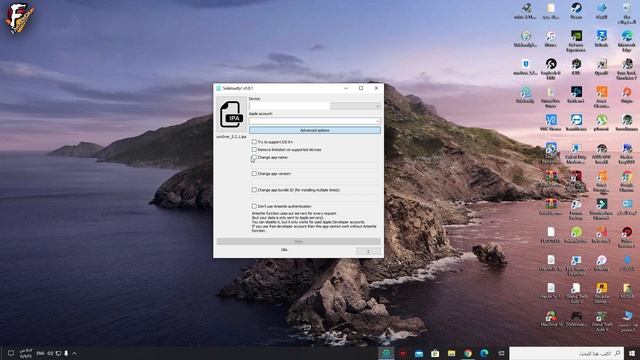Image resolution: width=640 pixels, height=360 pixels.
Task: Click the Advanced options button
Action: click(315, 130)
